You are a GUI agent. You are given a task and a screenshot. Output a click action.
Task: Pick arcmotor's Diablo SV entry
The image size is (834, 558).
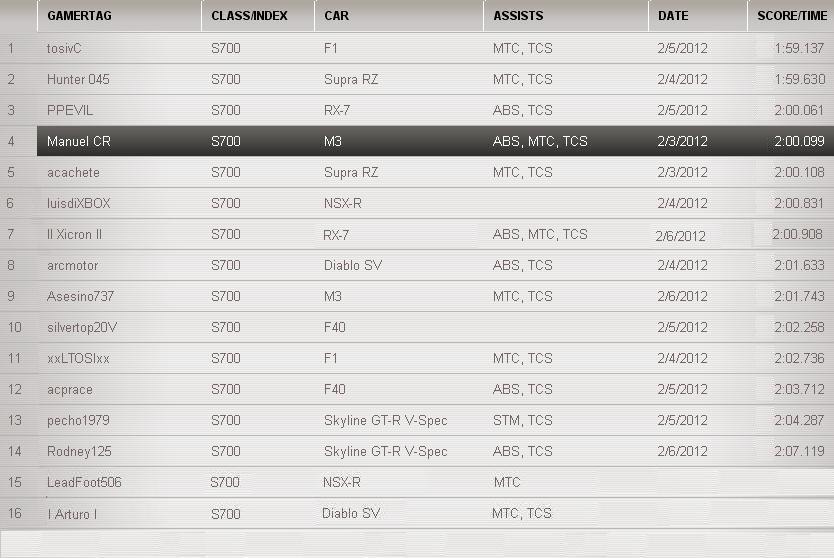click(352, 265)
